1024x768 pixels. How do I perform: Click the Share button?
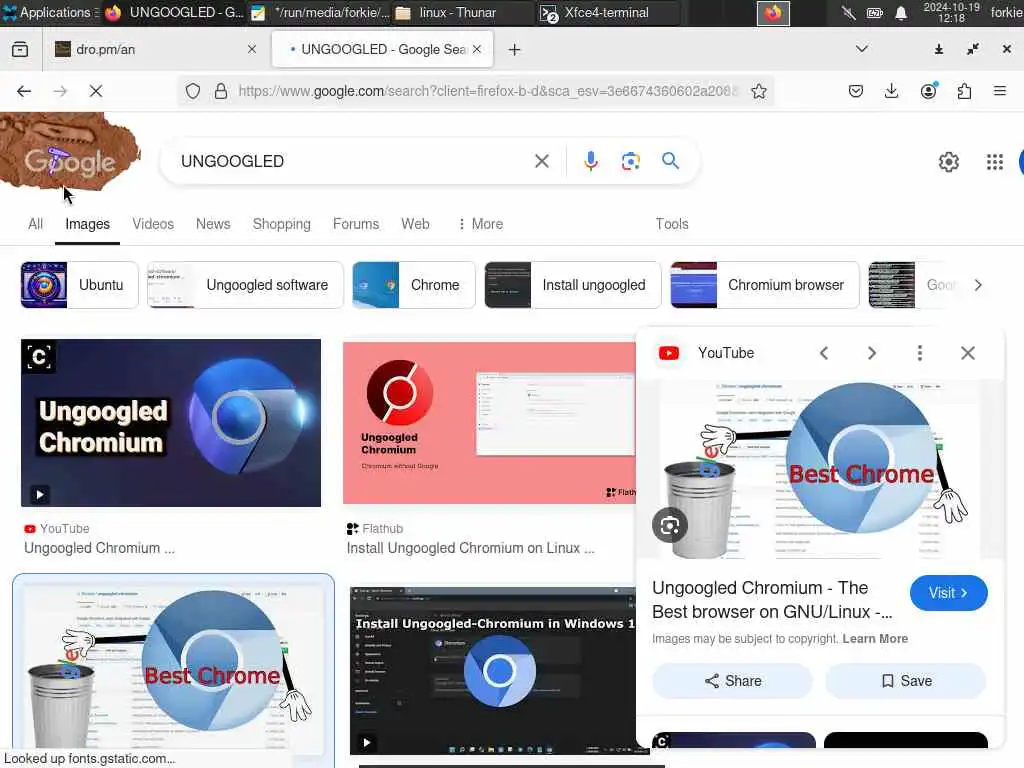pyautogui.click(x=732, y=681)
